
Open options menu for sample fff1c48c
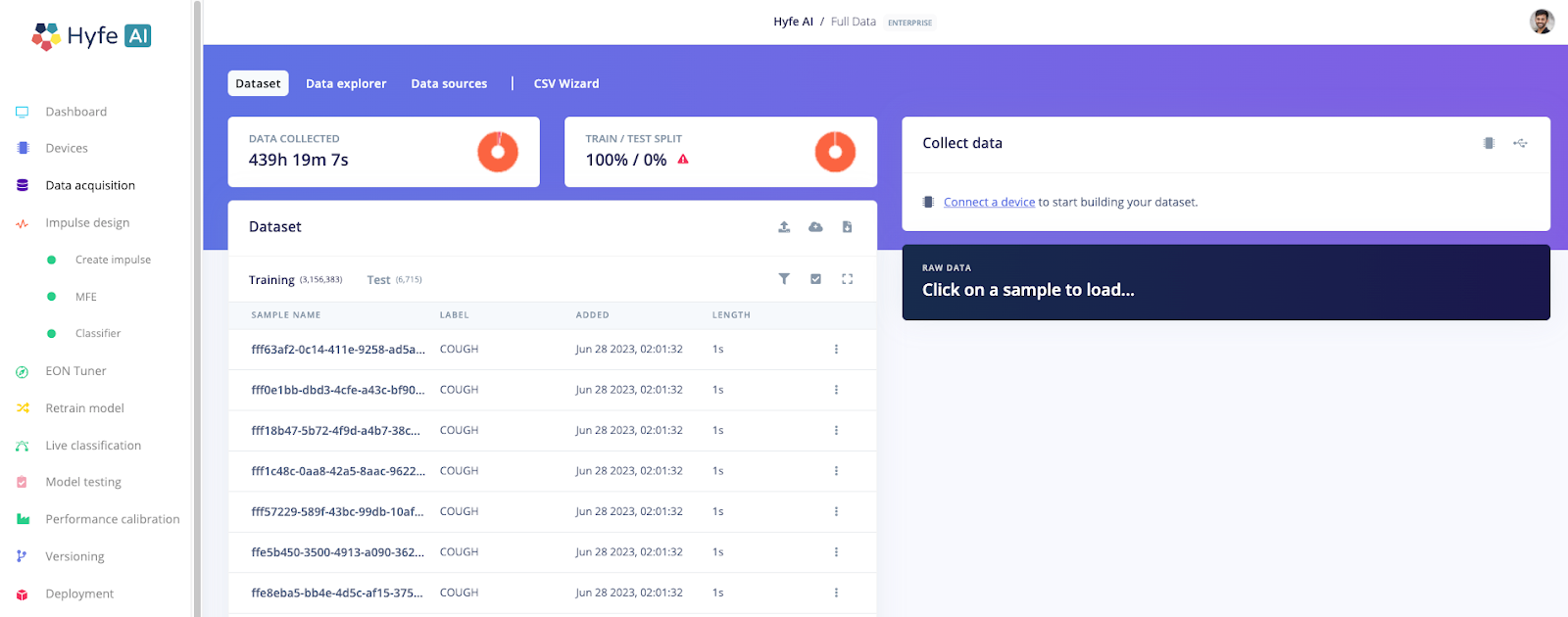pyautogui.click(x=836, y=471)
